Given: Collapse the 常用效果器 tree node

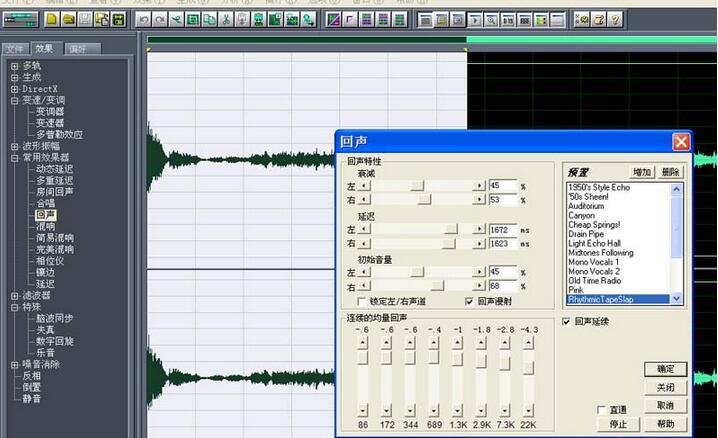Looking at the screenshot, I should click(15, 157).
